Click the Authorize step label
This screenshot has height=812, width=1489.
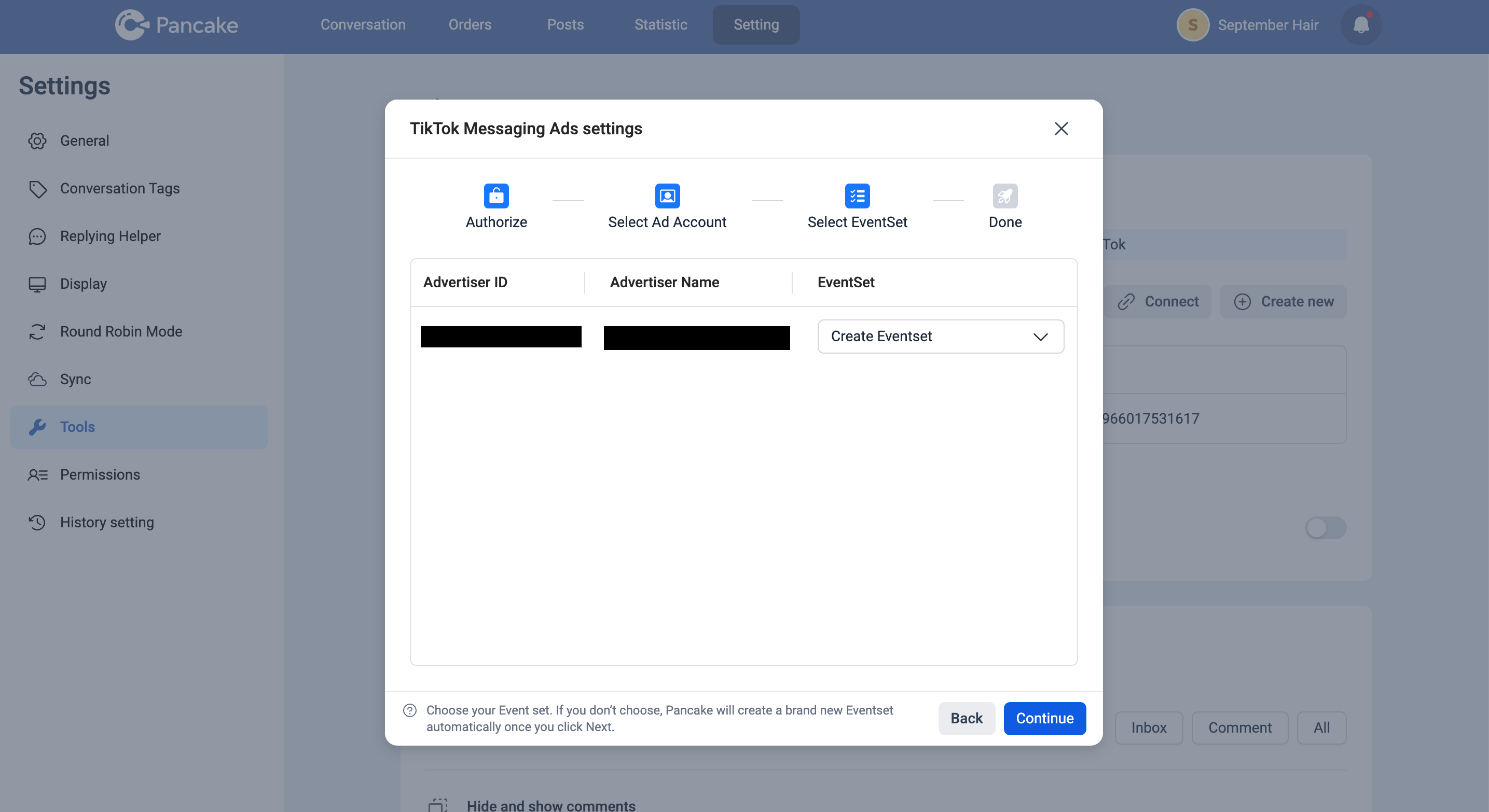496,222
